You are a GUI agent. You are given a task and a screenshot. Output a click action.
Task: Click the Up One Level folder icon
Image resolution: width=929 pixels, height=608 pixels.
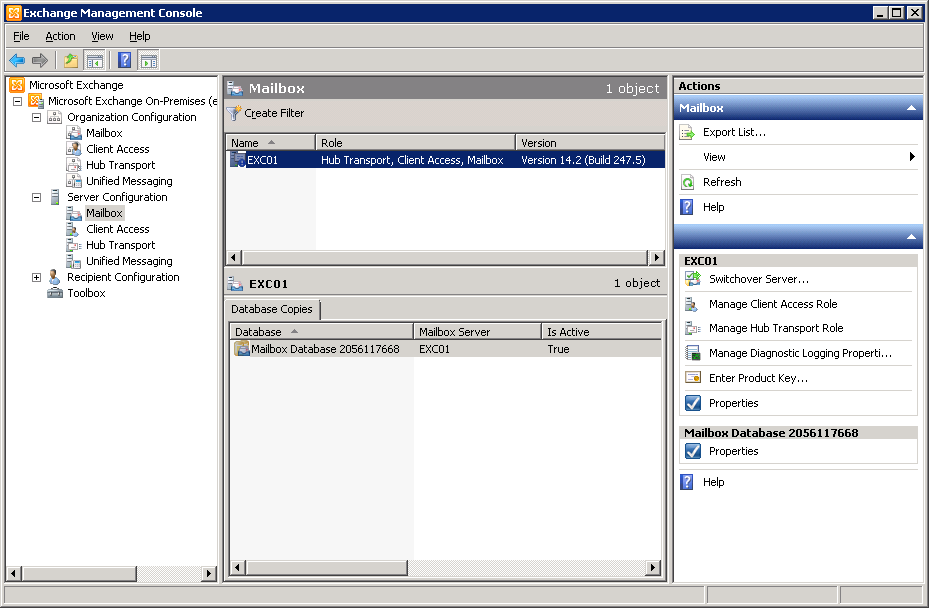click(x=71, y=60)
